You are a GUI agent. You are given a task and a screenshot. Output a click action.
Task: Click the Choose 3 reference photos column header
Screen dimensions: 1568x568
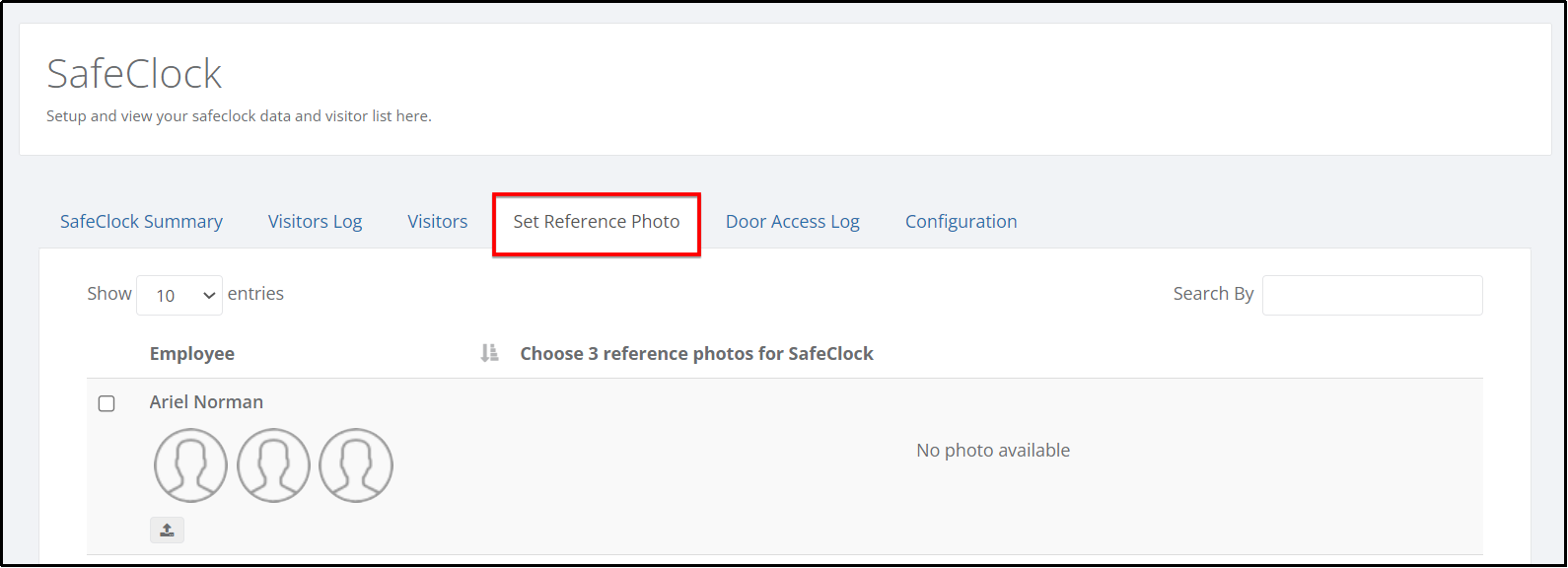(697, 354)
